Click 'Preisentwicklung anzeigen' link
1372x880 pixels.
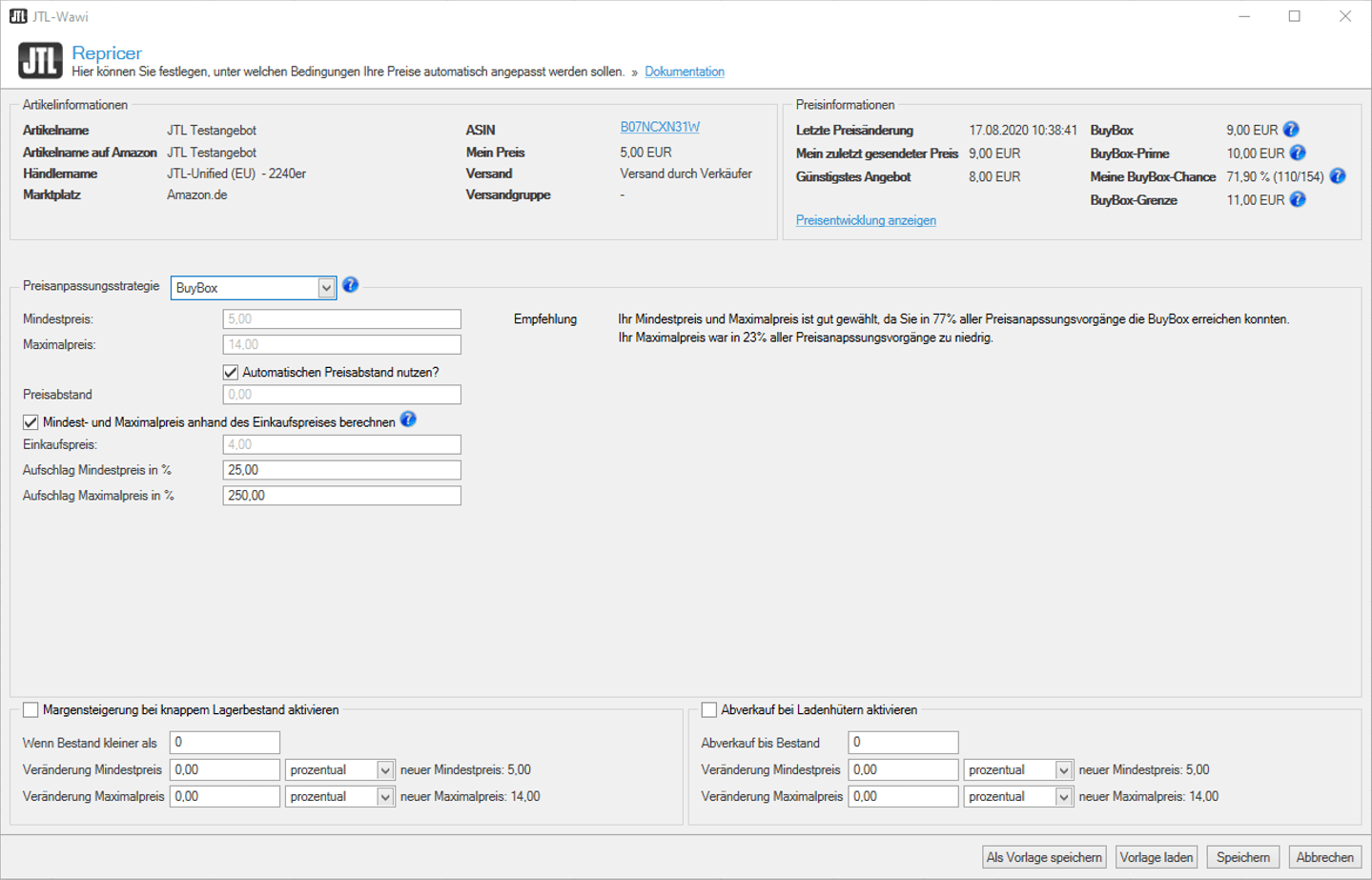tap(866, 220)
